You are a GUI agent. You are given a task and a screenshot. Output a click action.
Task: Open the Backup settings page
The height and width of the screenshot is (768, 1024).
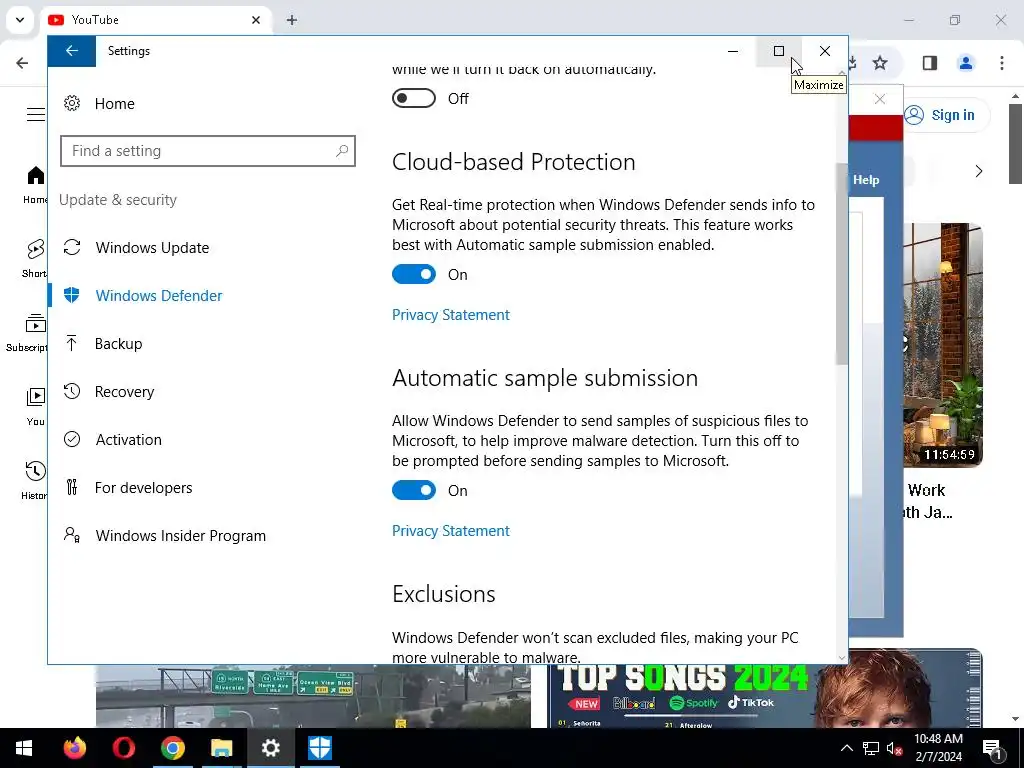(x=118, y=344)
